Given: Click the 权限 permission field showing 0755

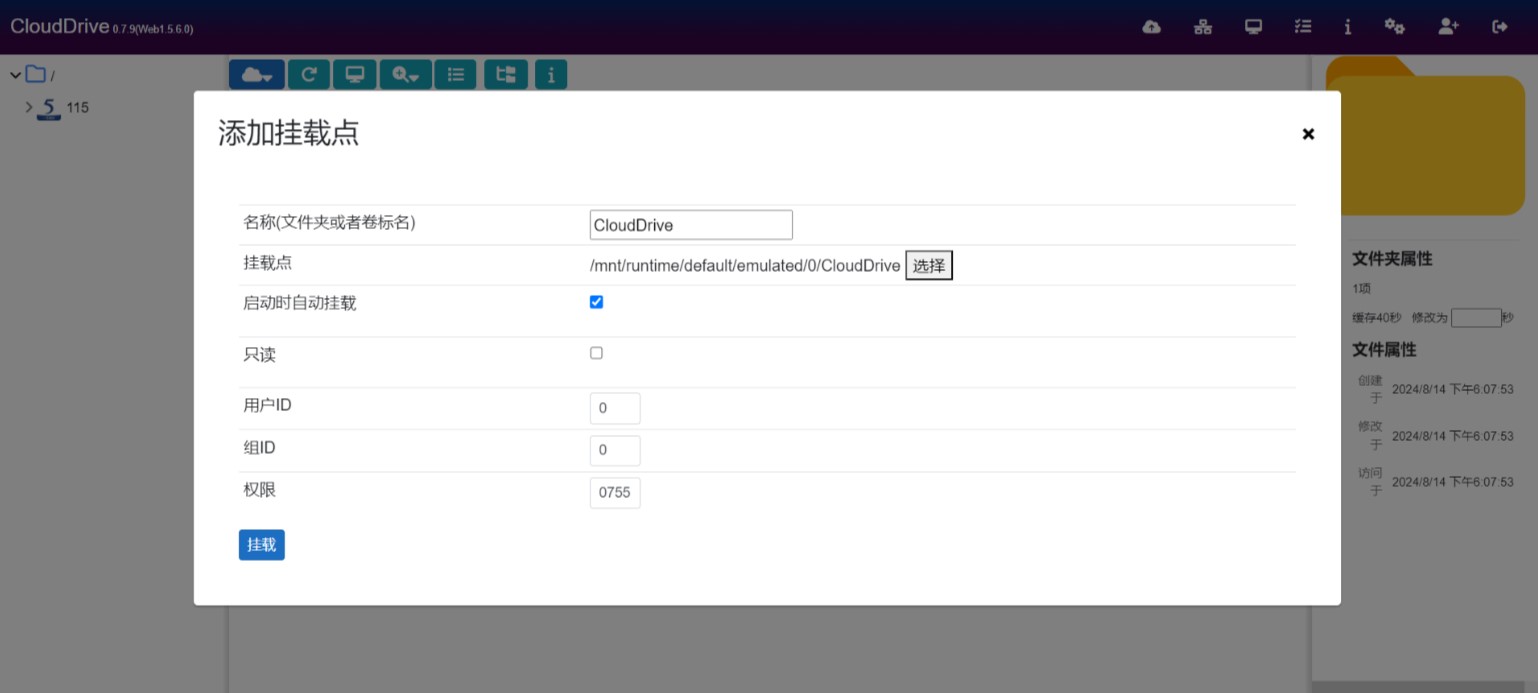Looking at the screenshot, I should [615, 493].
